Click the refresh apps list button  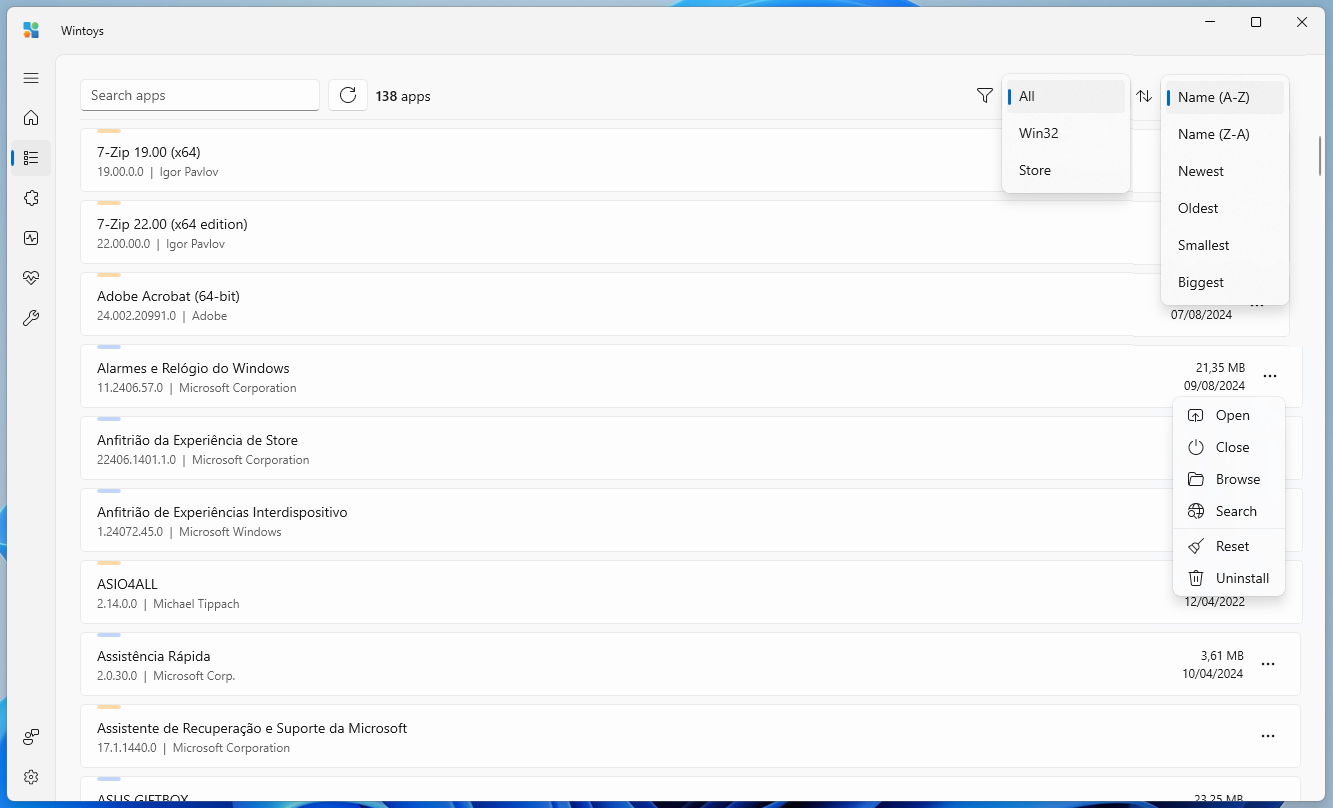coord(348,95)
